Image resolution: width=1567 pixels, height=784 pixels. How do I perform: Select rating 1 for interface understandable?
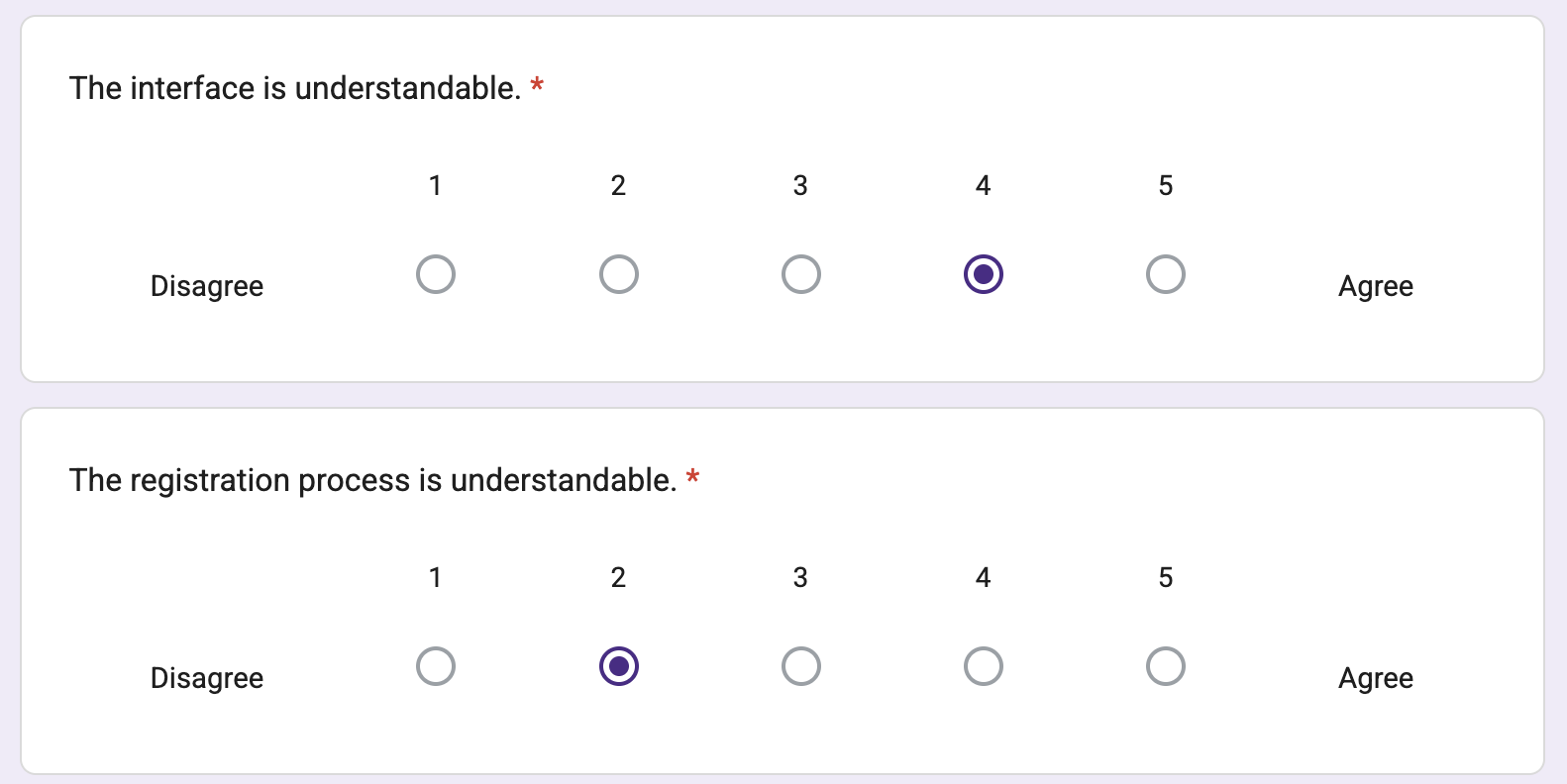pyautogui.click(x=436, y=274)
